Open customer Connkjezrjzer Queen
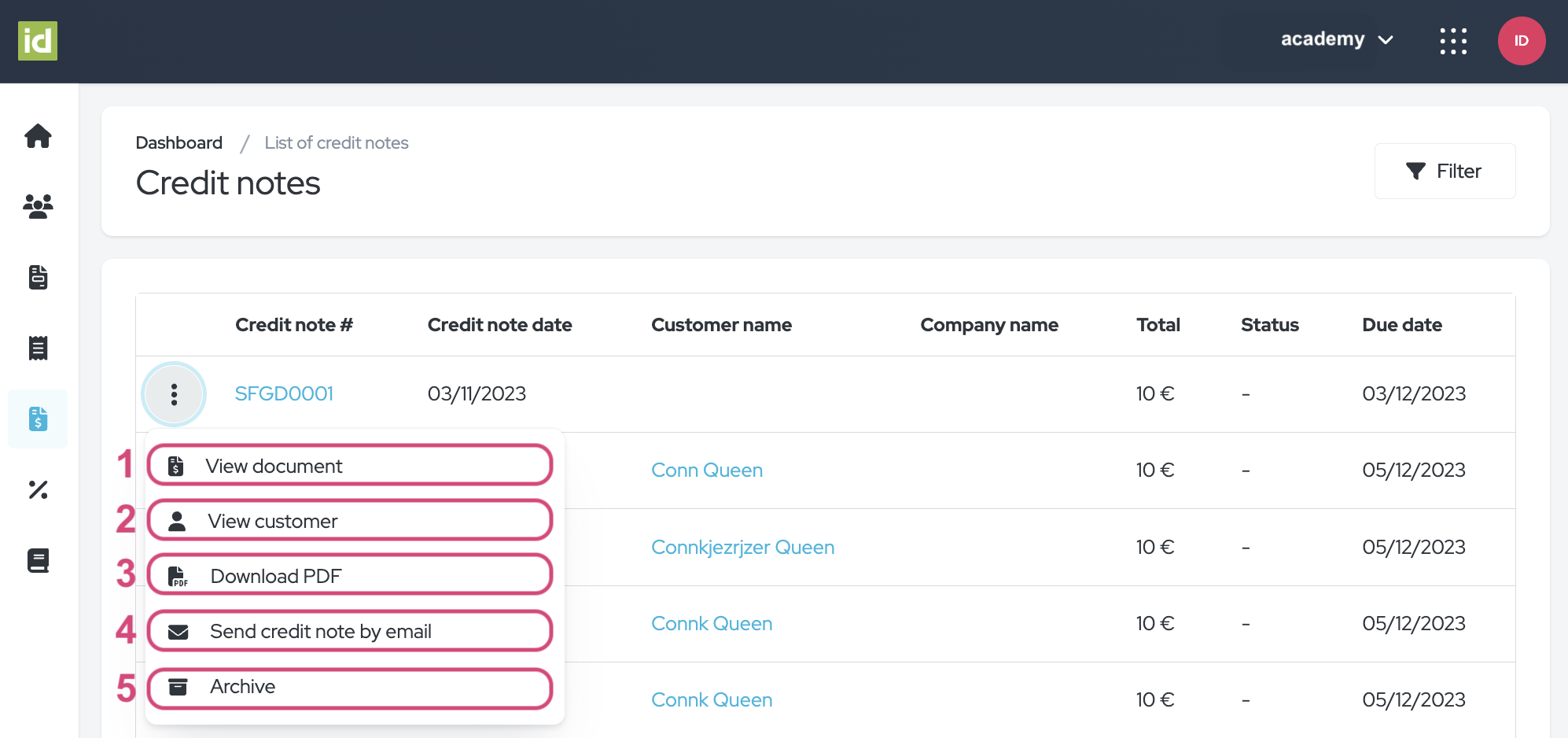Image resolution: width=1568 pixels, height=738 pixels. pos(742,547)
